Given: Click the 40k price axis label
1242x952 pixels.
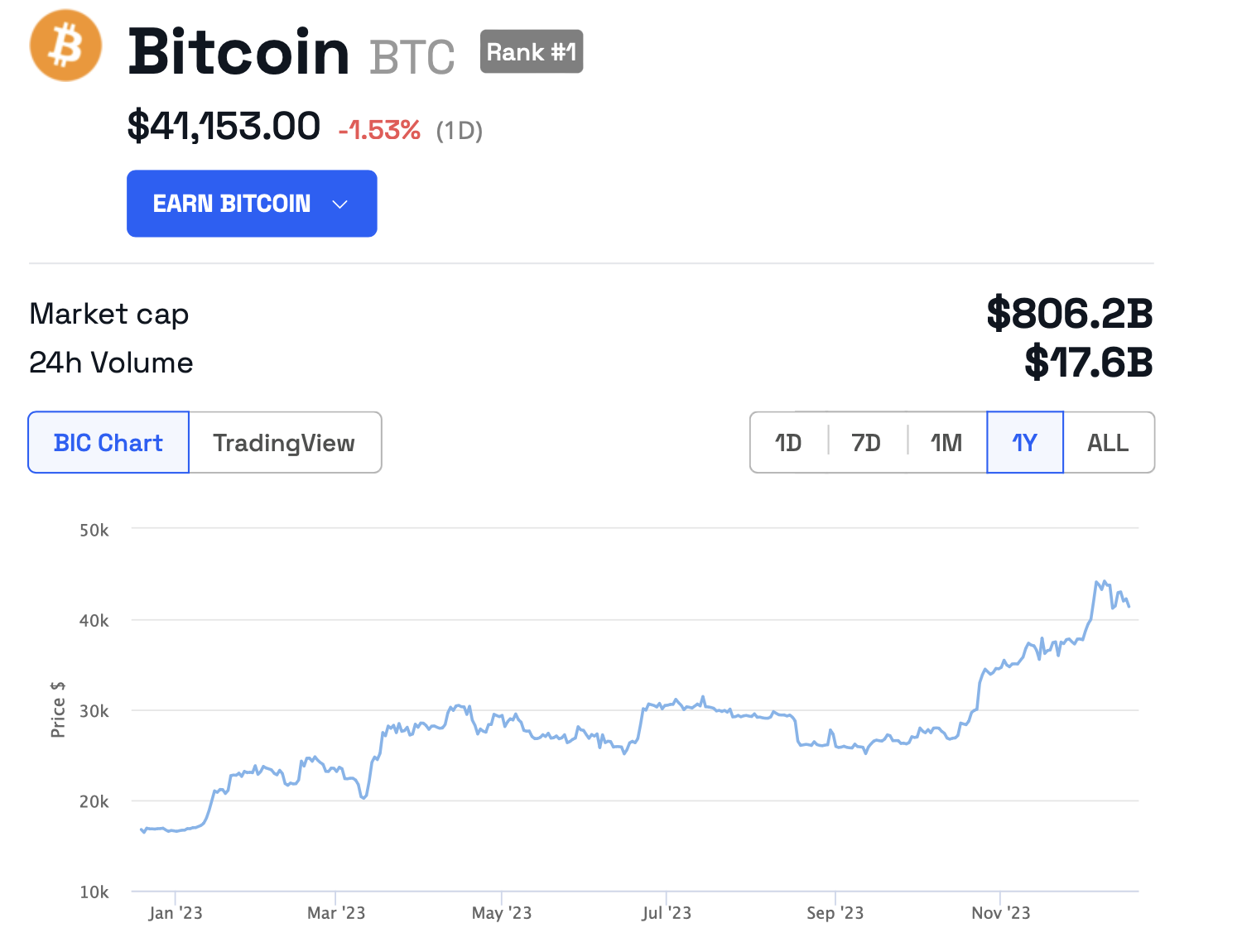Looking at the screenshot, I should pos(94,620).
